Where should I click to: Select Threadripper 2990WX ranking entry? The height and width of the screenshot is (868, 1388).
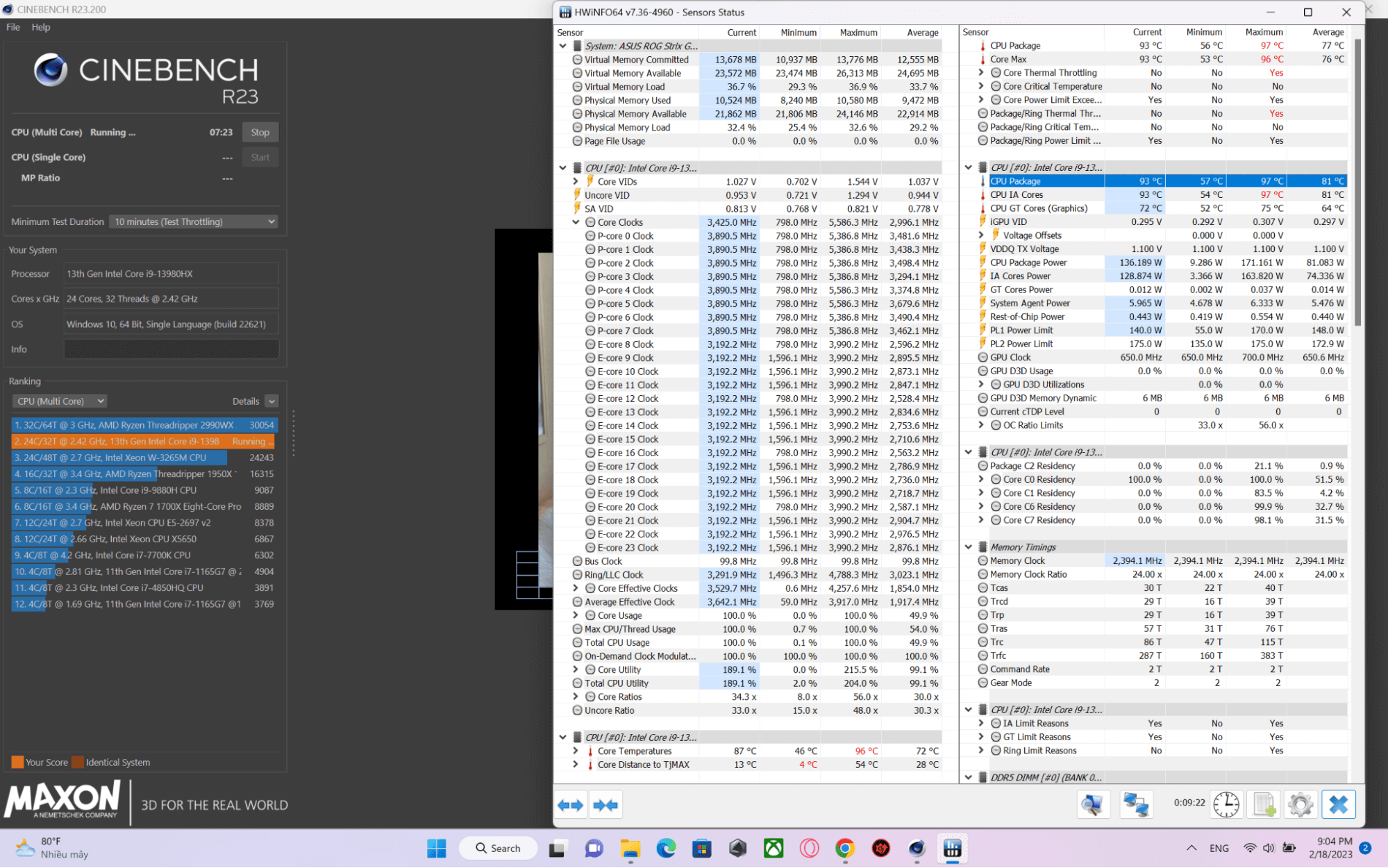[x=144, y=425]
